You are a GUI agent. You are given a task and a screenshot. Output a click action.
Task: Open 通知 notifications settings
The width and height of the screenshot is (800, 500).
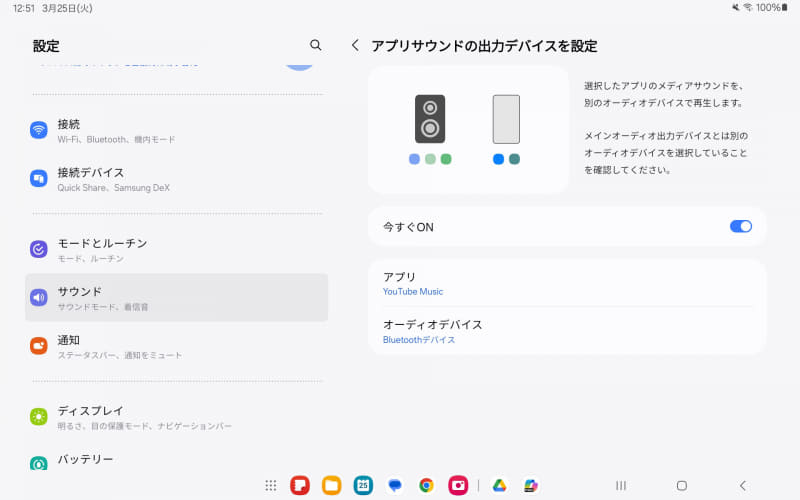(x=177, y=346)
